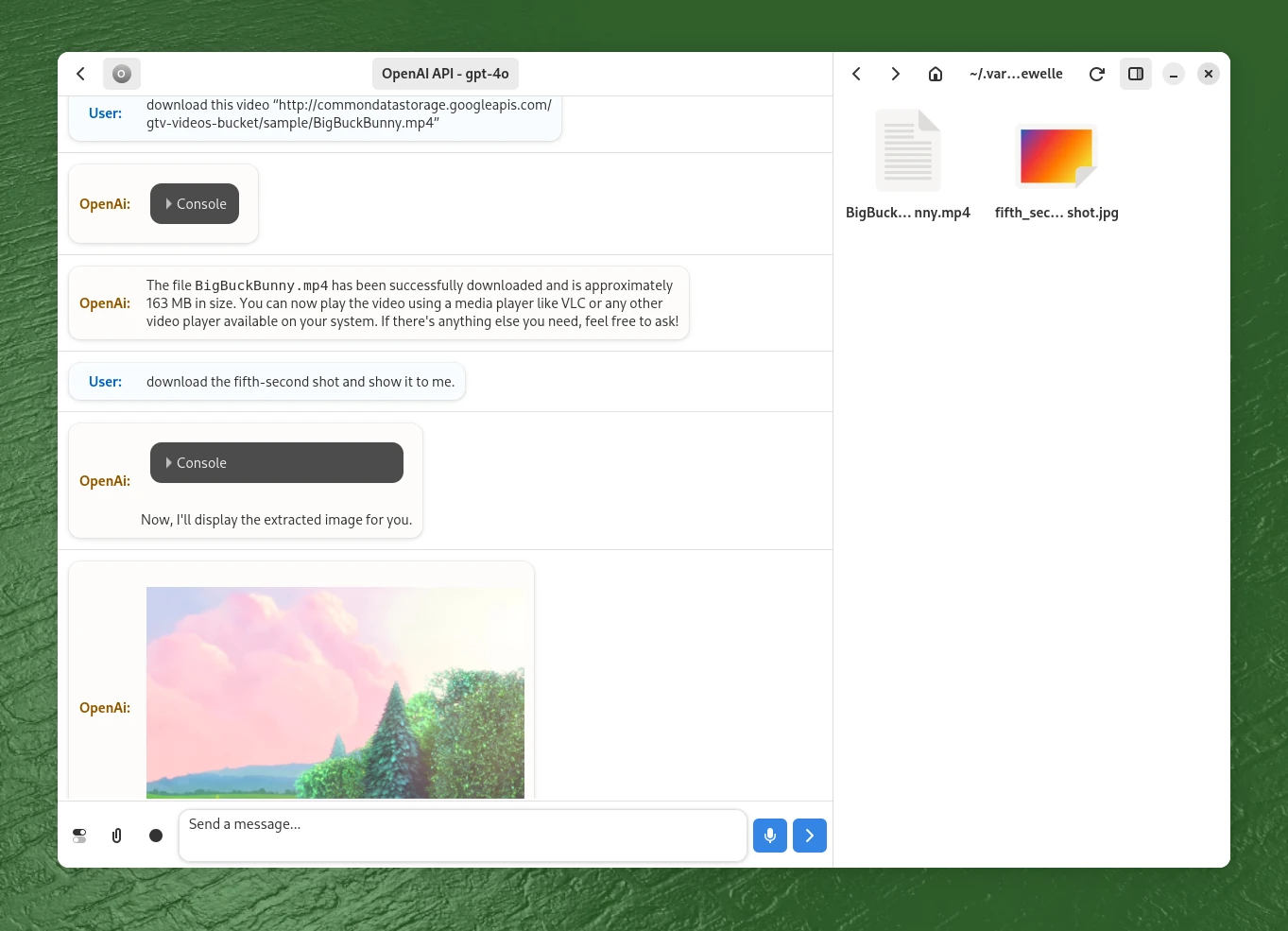Activate the microphone voice input icon
The height and width of the screenshot is (931, 1288).
769,836
